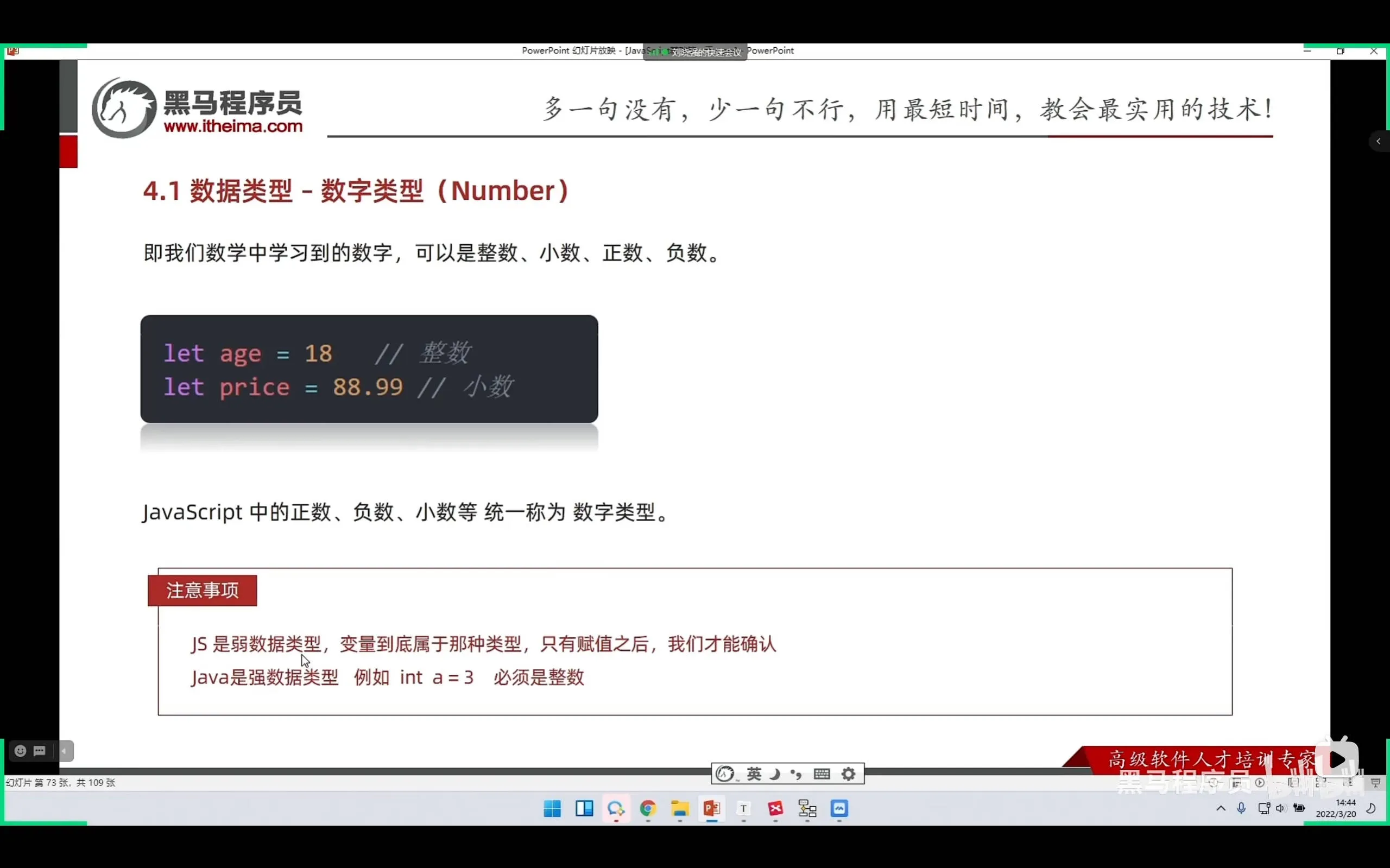The image size is (1390, 868).
Task: Open the XMind red X taskbar icon
Action: coord(776,808)
